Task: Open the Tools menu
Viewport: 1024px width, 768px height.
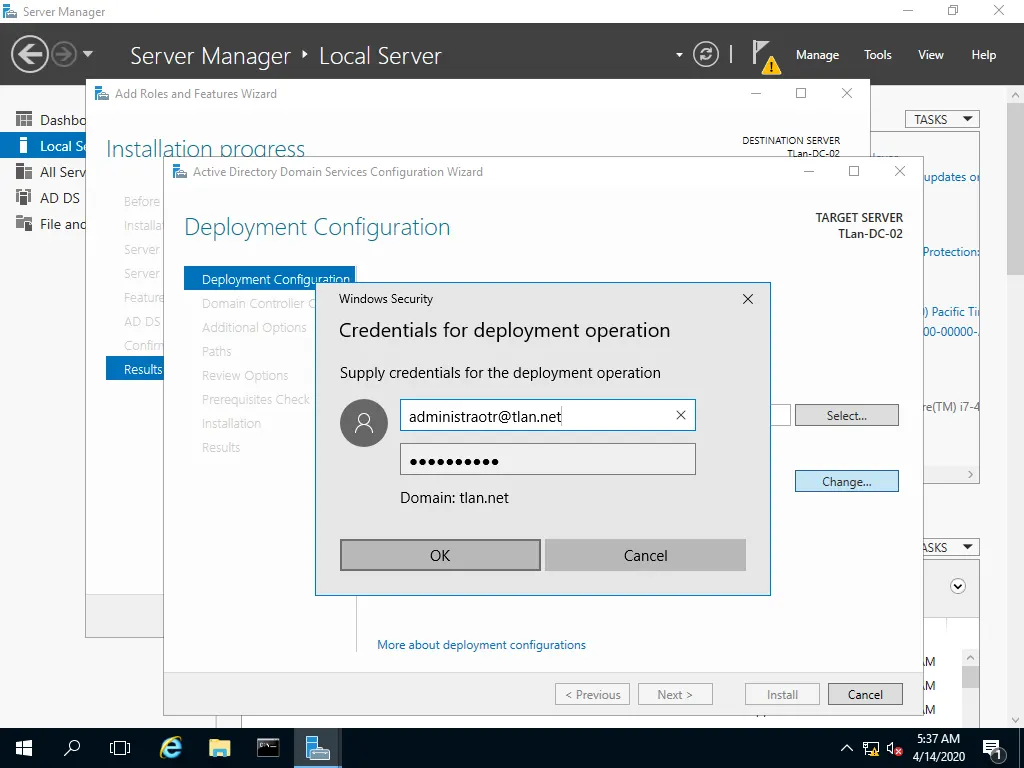Action: [877, 55]
